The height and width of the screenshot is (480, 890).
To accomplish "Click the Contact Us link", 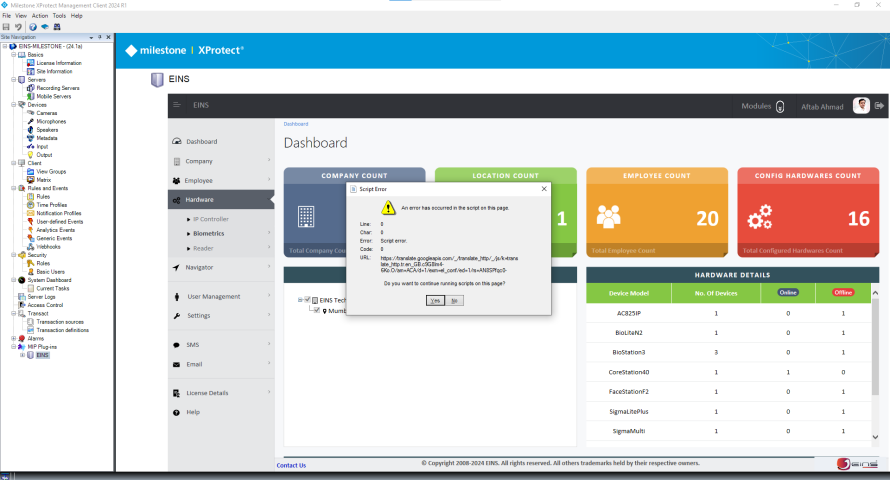I will (291, 465).
